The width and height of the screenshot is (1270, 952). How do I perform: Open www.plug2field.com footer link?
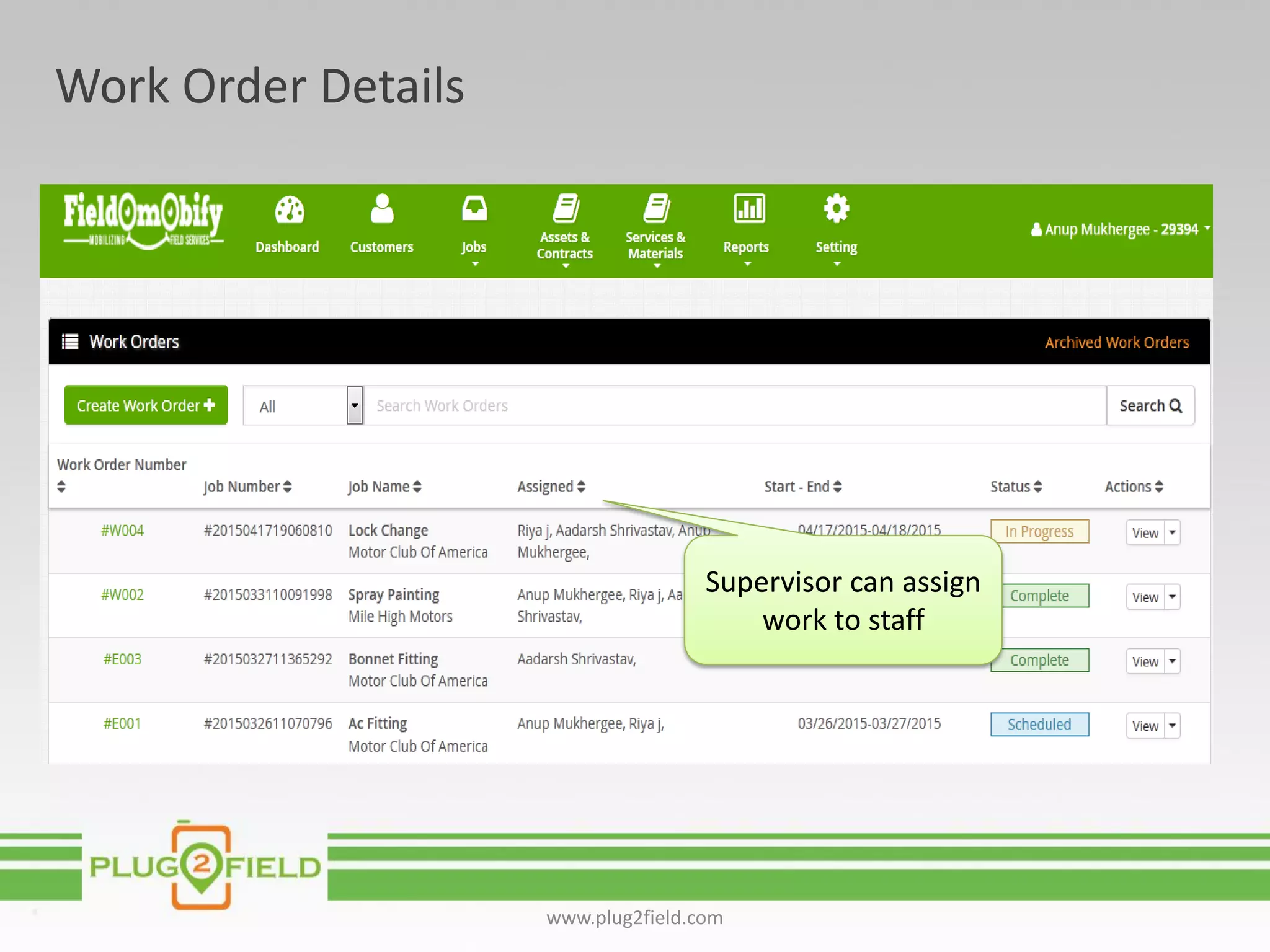pyautogui.click(x=634, y=918)
